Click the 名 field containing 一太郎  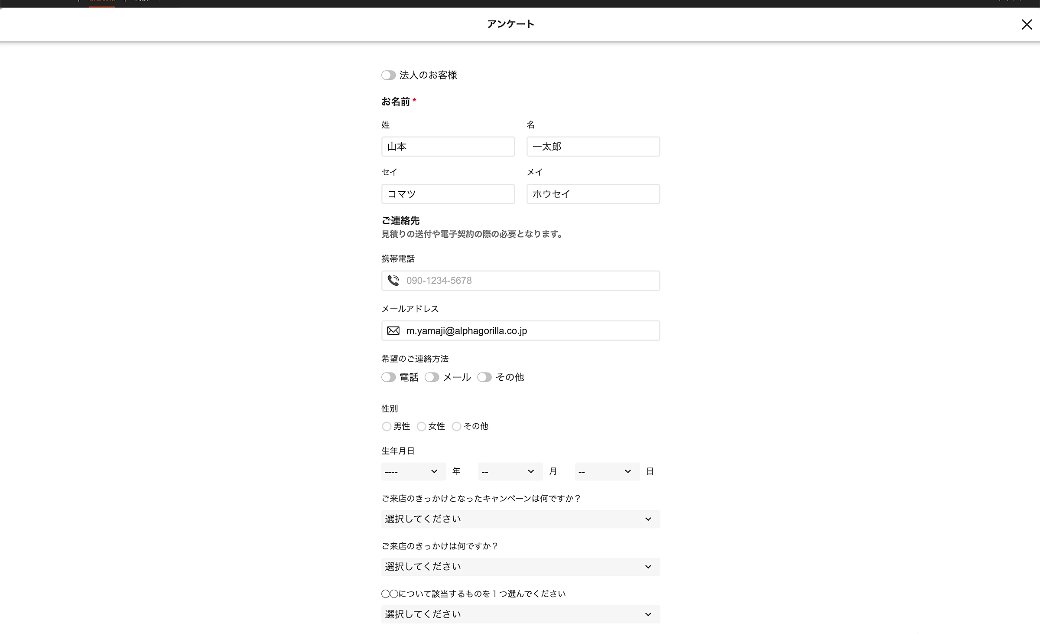[x=593, y=147]
